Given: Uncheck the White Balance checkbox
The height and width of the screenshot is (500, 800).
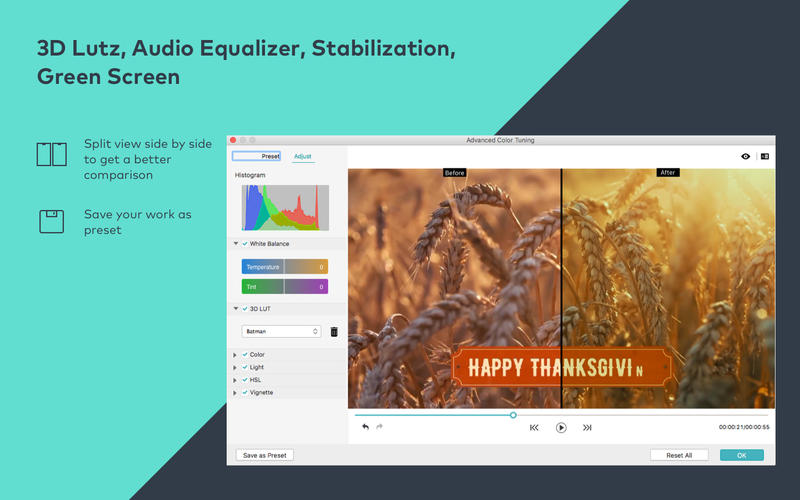Looking at the screenshot, I should [245, 243].
